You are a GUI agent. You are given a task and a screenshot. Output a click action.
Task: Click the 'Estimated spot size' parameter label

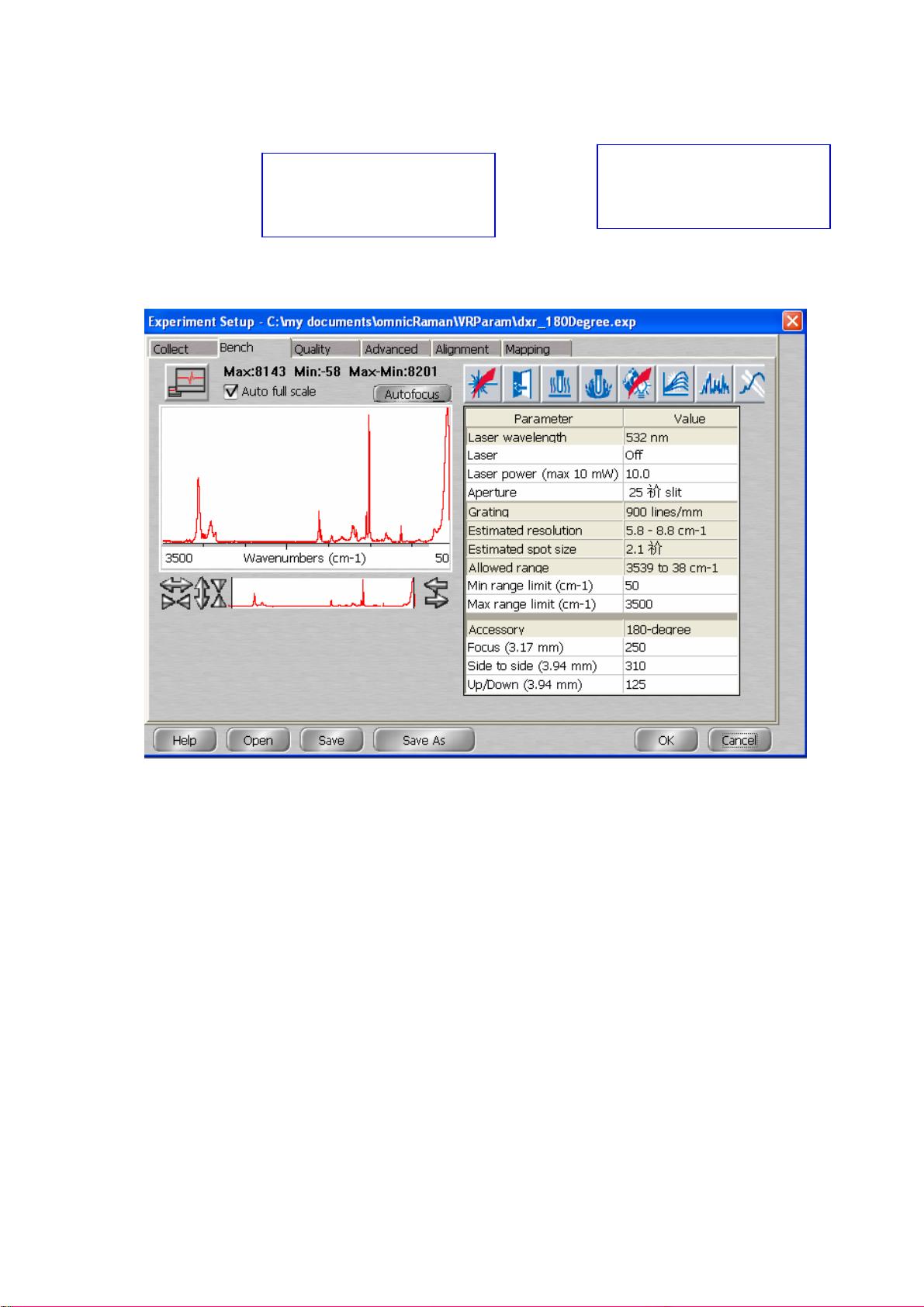522,549
